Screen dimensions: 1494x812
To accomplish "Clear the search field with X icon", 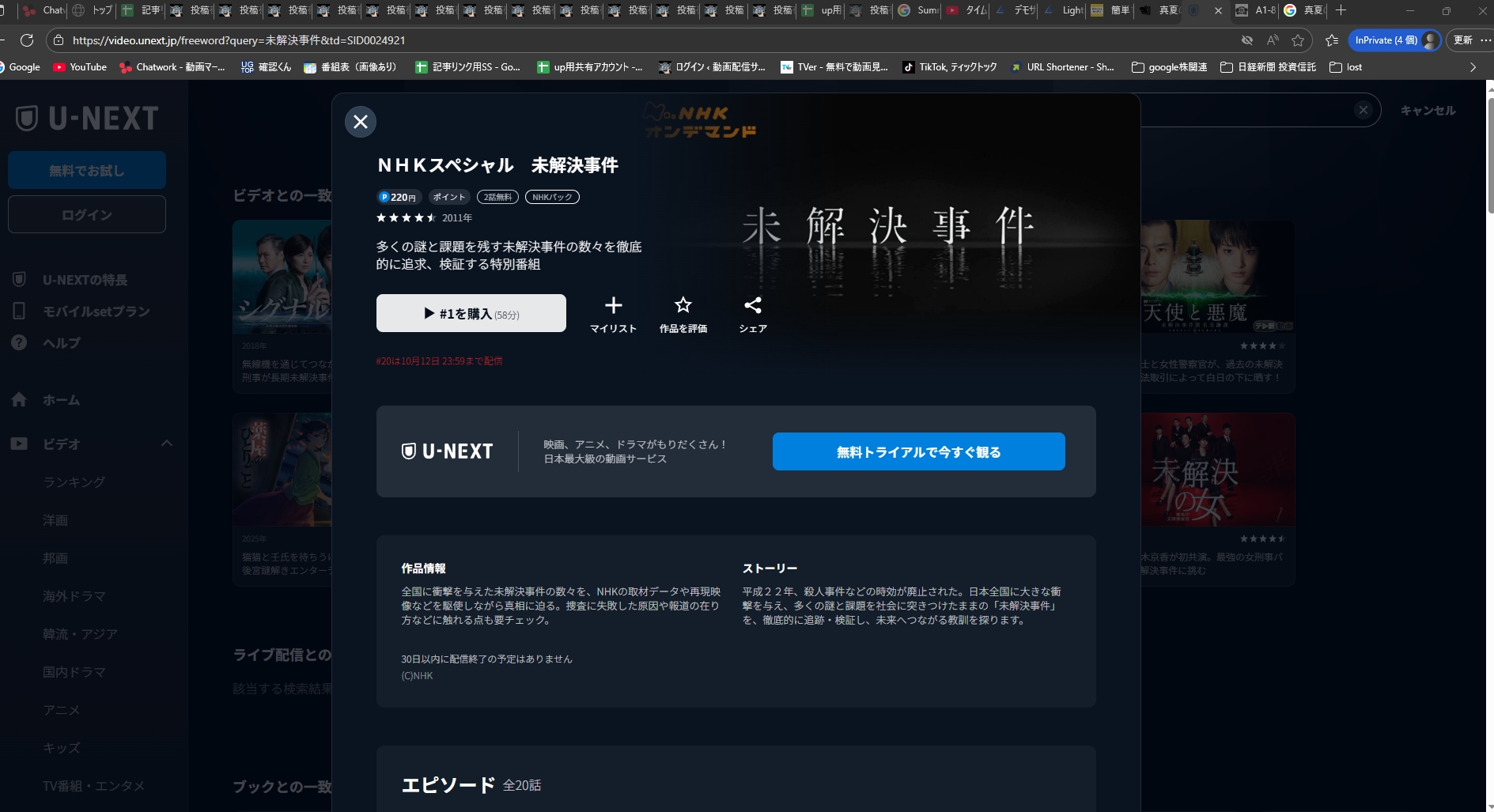I will 1363,111.
